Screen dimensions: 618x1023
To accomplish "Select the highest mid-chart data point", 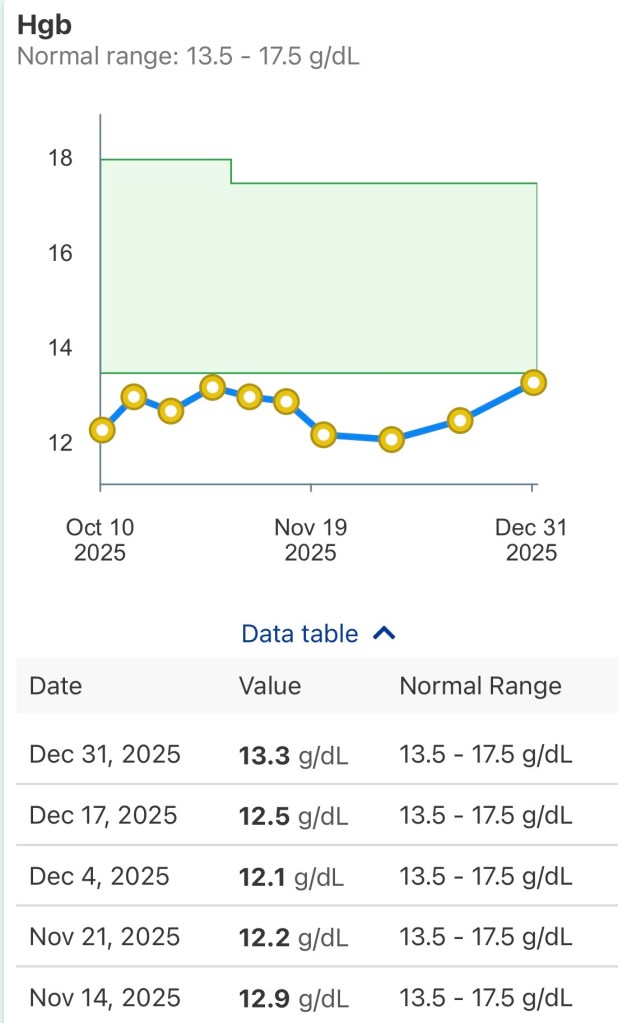I will tap(212, 387).
